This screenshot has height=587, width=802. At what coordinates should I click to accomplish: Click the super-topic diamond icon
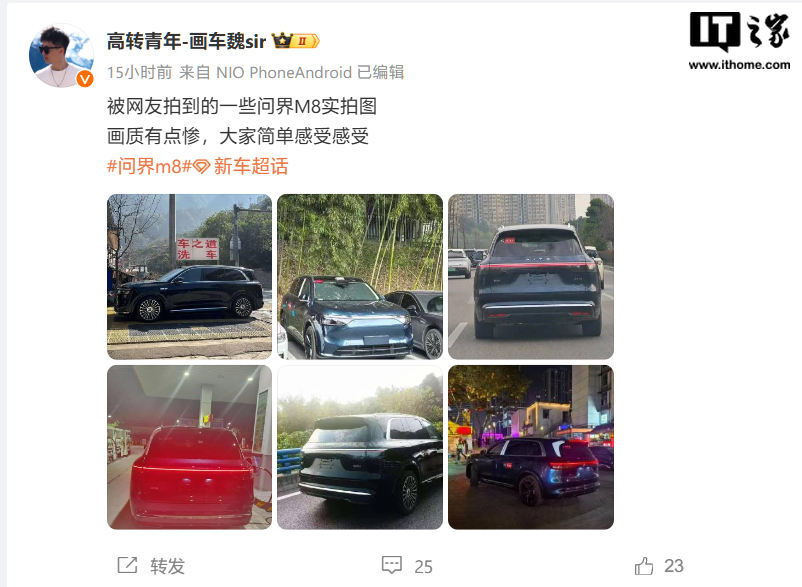tap(202, 167)
